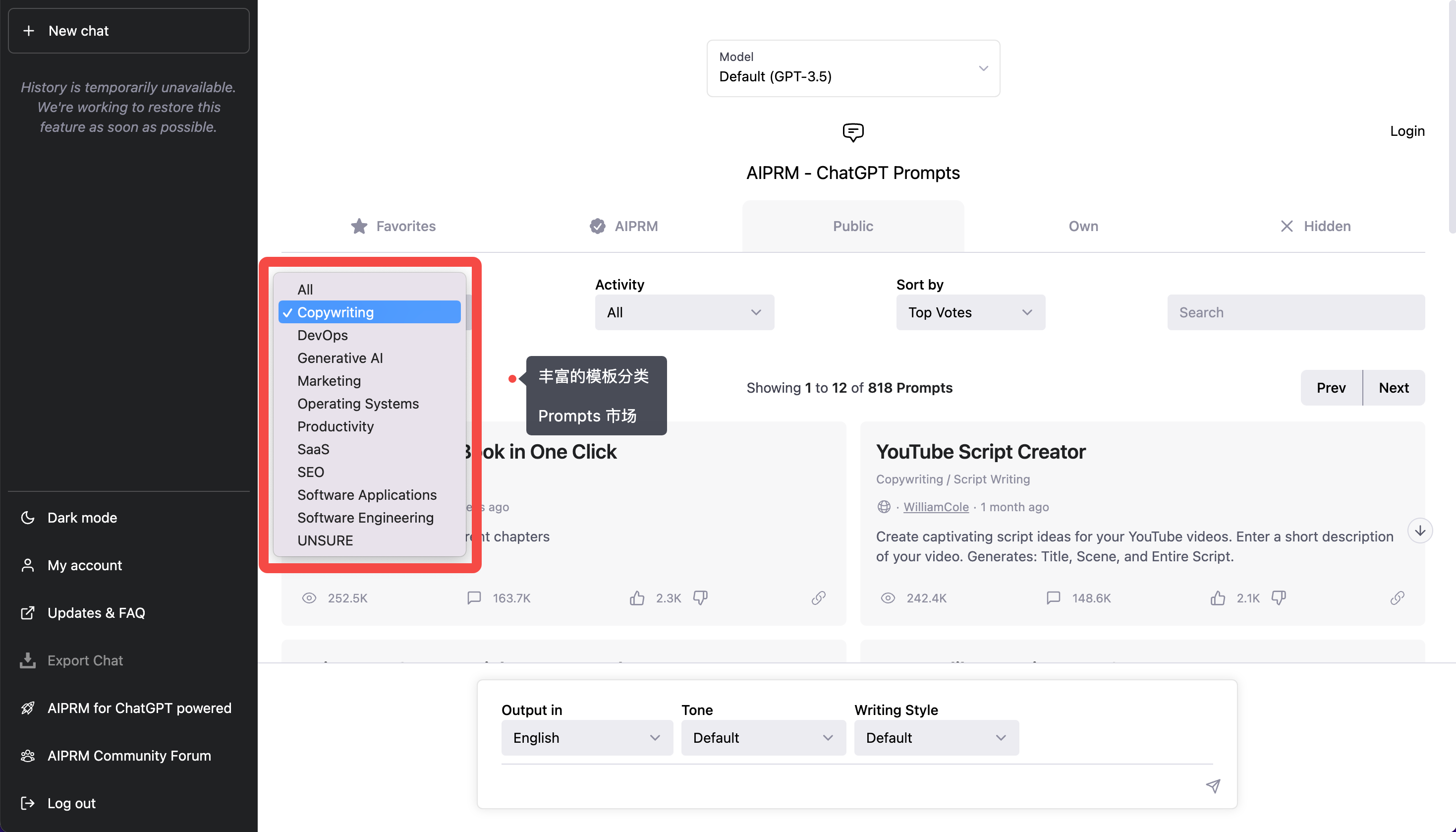1456x832 pixels.
Task: Downvote the prompt with 2.3K likes
Action: click(x=700, y=598)
